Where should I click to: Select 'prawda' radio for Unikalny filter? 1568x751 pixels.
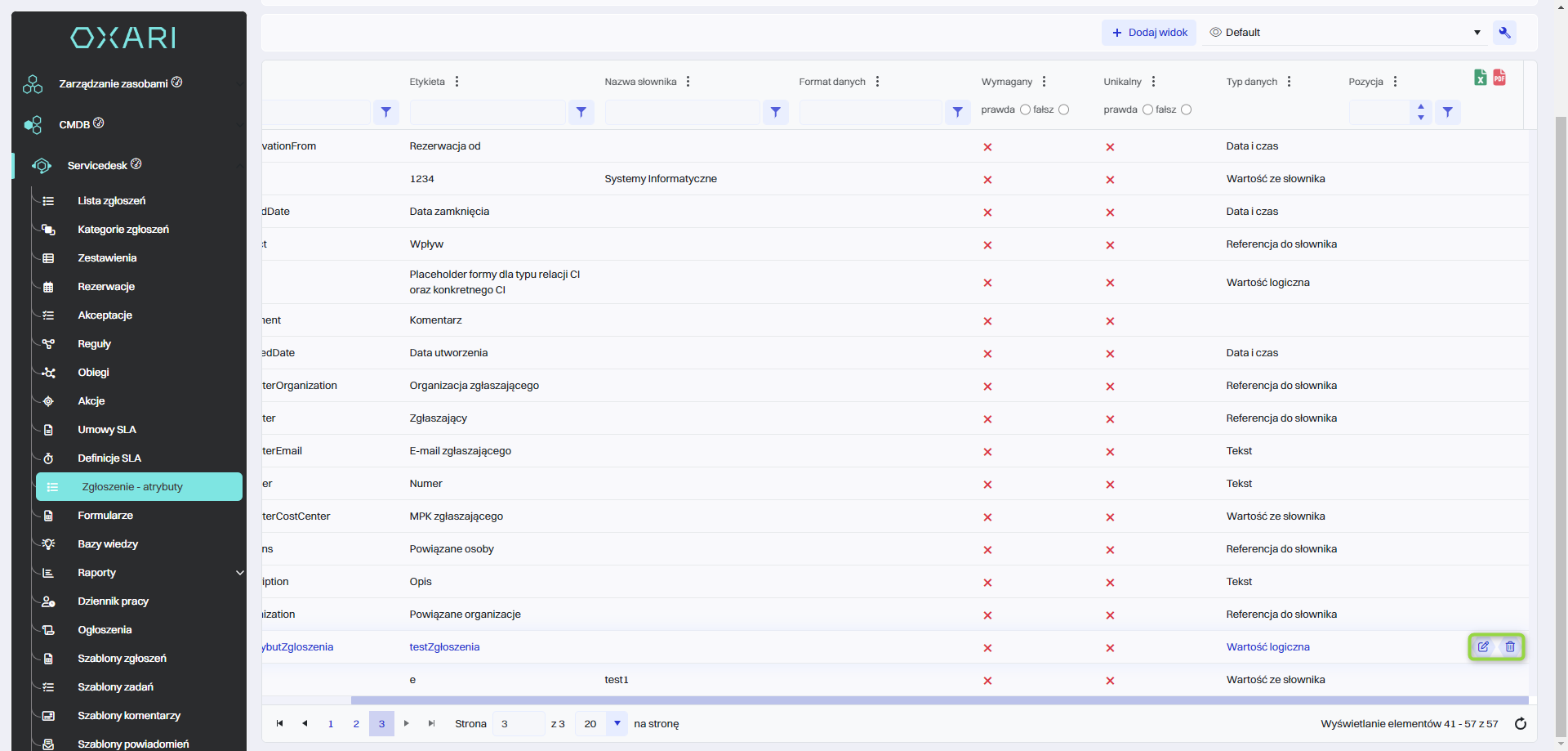(1147, 110)
